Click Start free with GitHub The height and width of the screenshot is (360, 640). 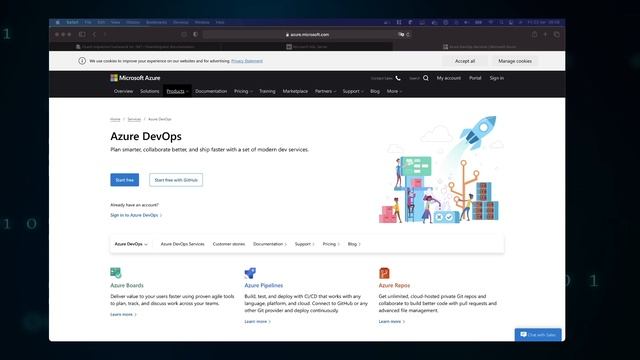176,180
